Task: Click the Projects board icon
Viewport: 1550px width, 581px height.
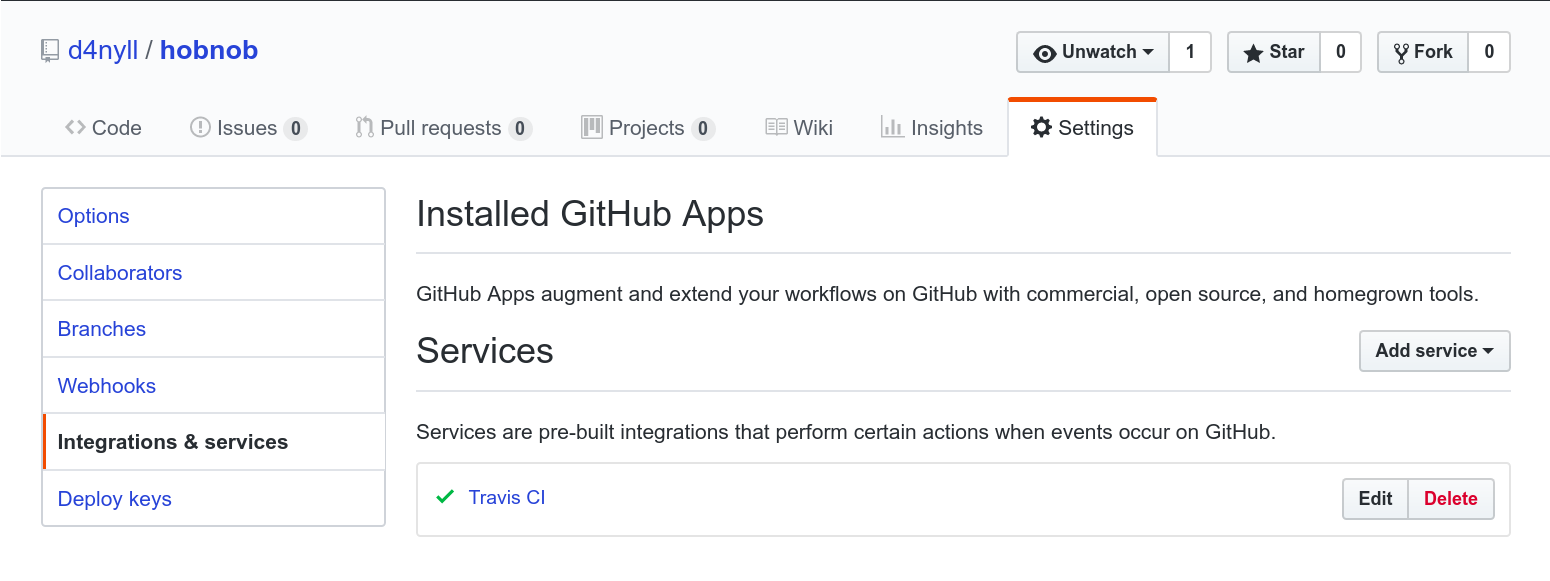Action: click(592, 127)
